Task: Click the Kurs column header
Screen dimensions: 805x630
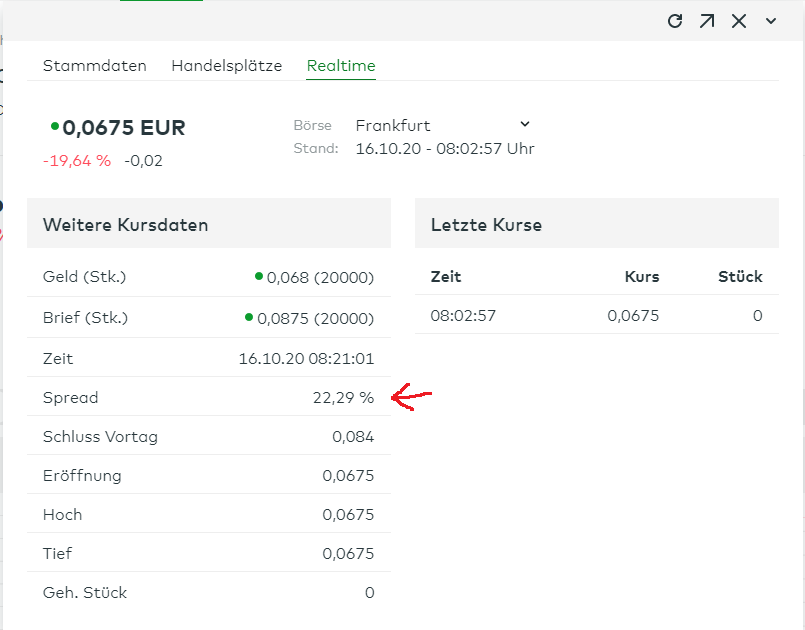Action: [641, 277]
